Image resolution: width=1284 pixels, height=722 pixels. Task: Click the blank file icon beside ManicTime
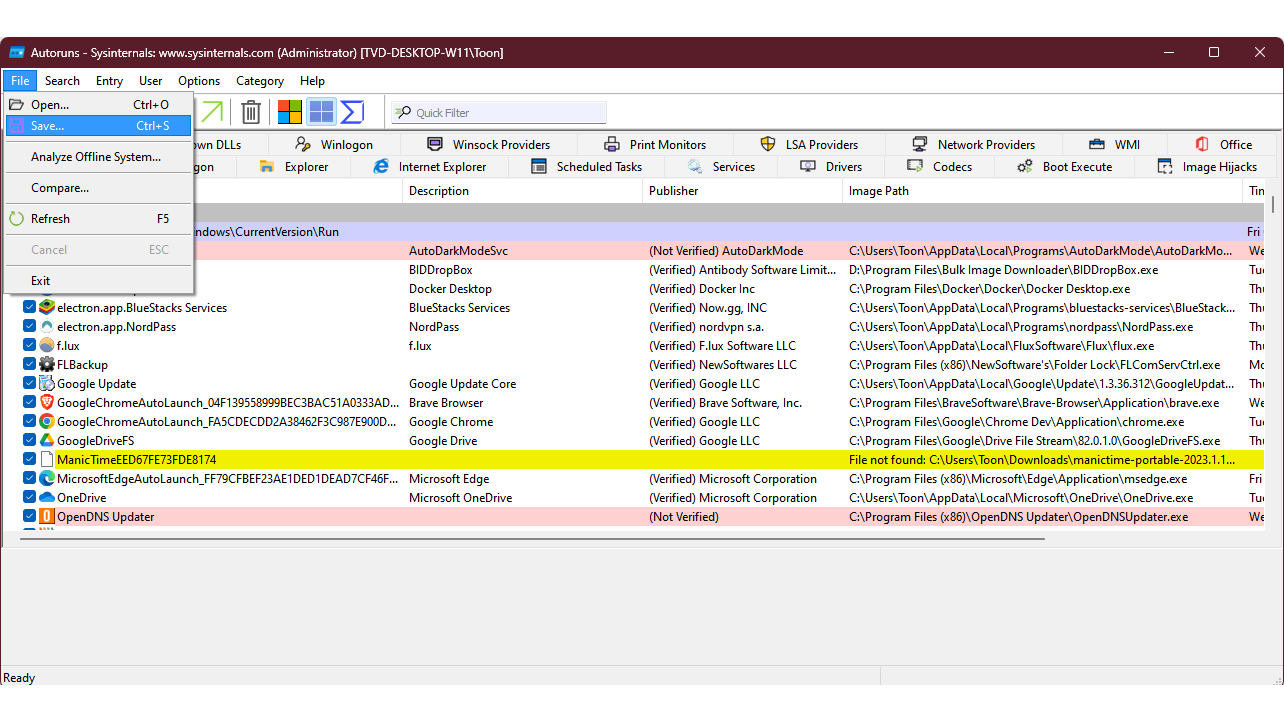pyautogui.click(x=46, y=460)
